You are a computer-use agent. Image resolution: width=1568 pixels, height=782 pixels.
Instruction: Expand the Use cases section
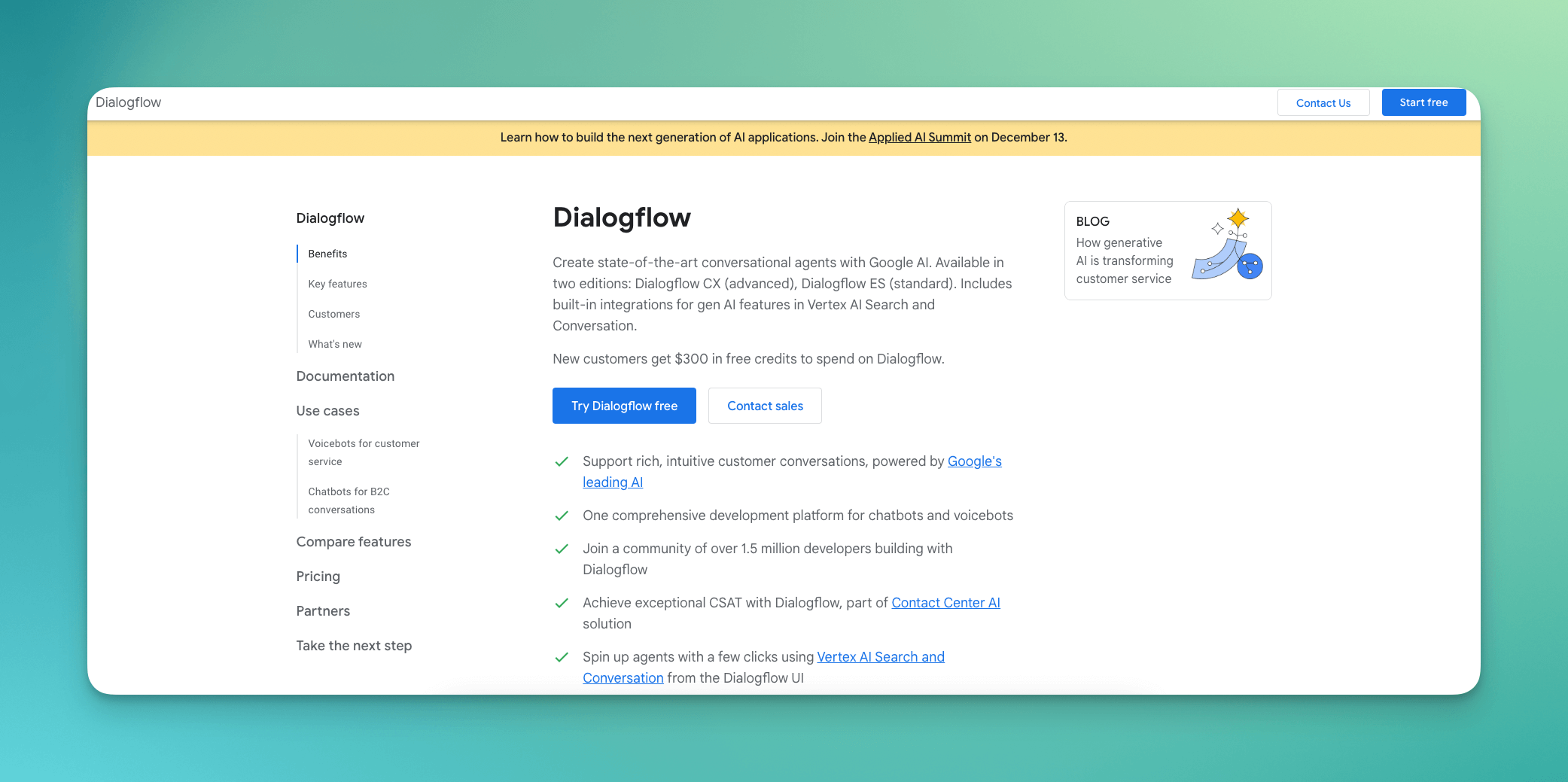(327, 411)
